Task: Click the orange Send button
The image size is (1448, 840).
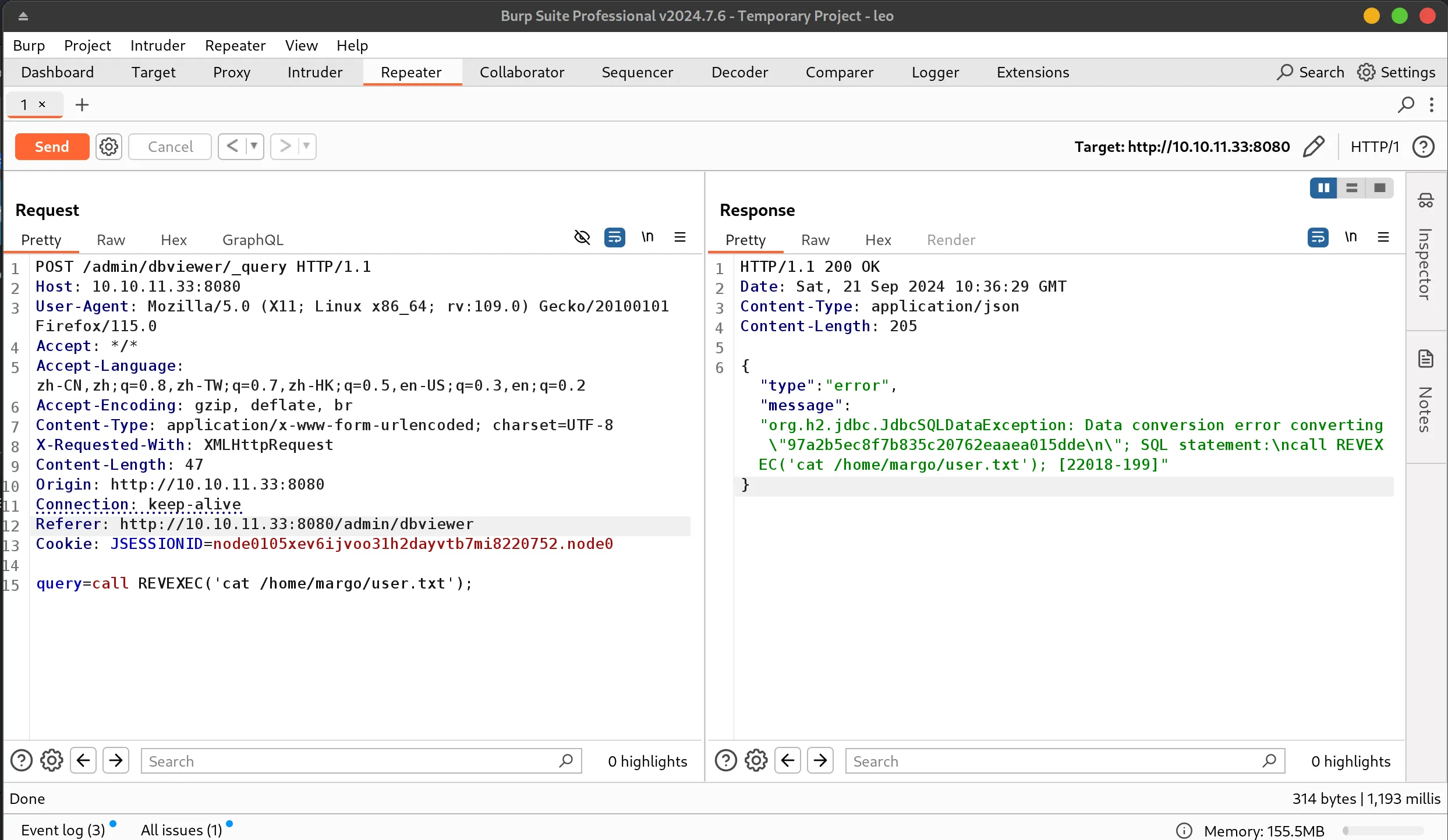Action: tap(52, 147)
